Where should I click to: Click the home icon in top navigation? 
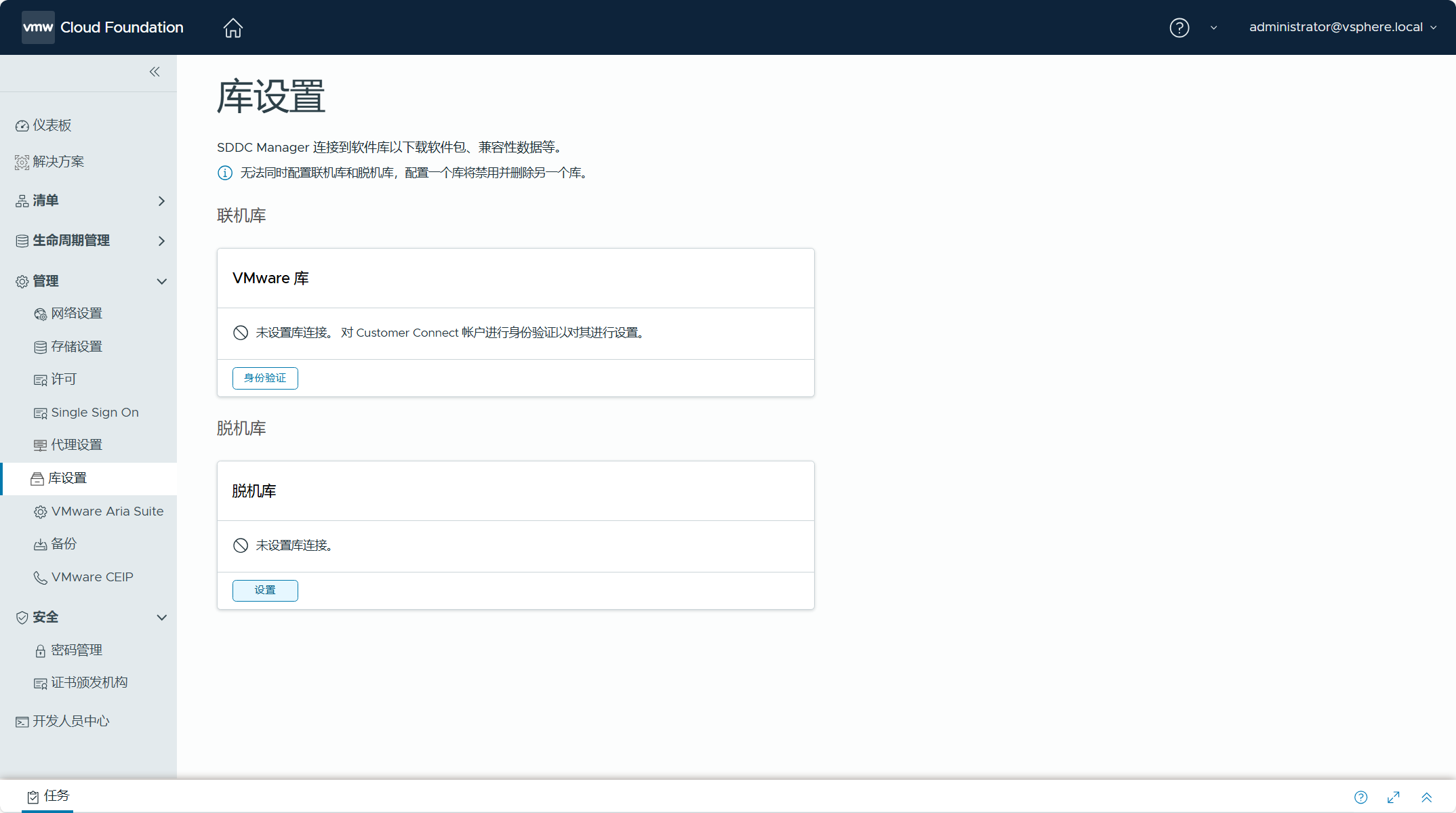point(232,27)
